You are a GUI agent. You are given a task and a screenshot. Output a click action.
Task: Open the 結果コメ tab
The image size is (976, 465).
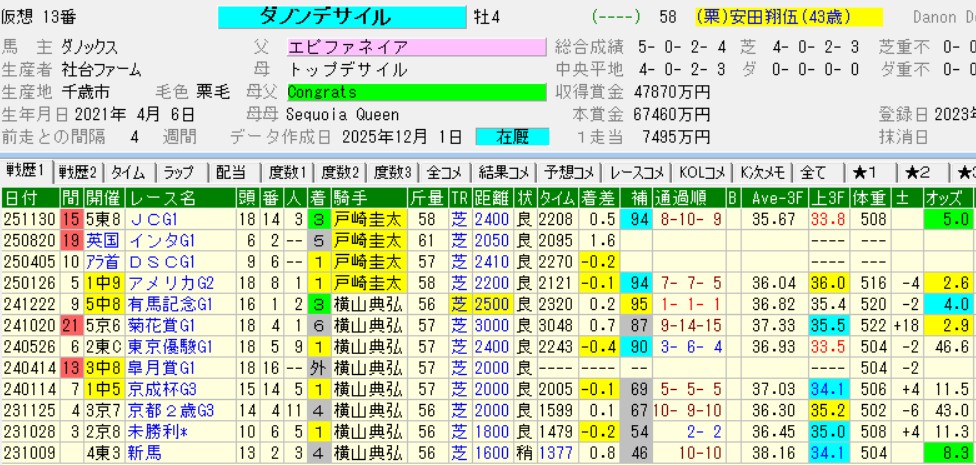503,171
